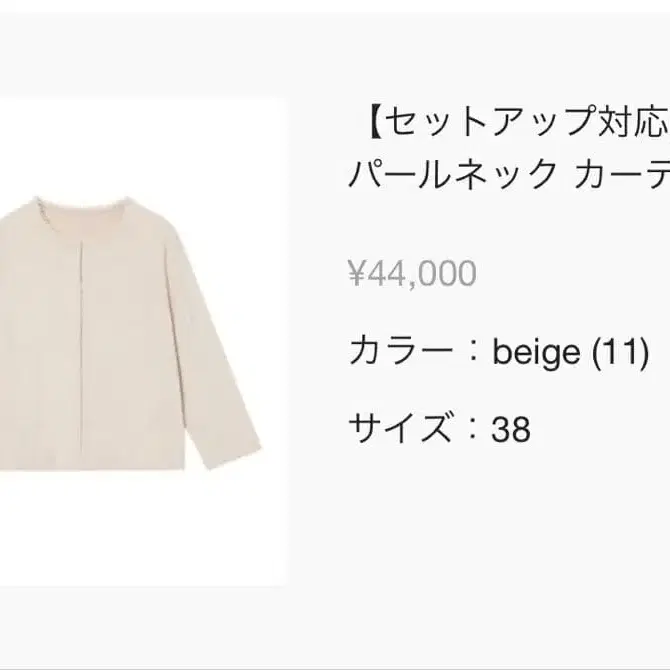
Task: Click the カーデ text in product name
Action: point(622,178)
